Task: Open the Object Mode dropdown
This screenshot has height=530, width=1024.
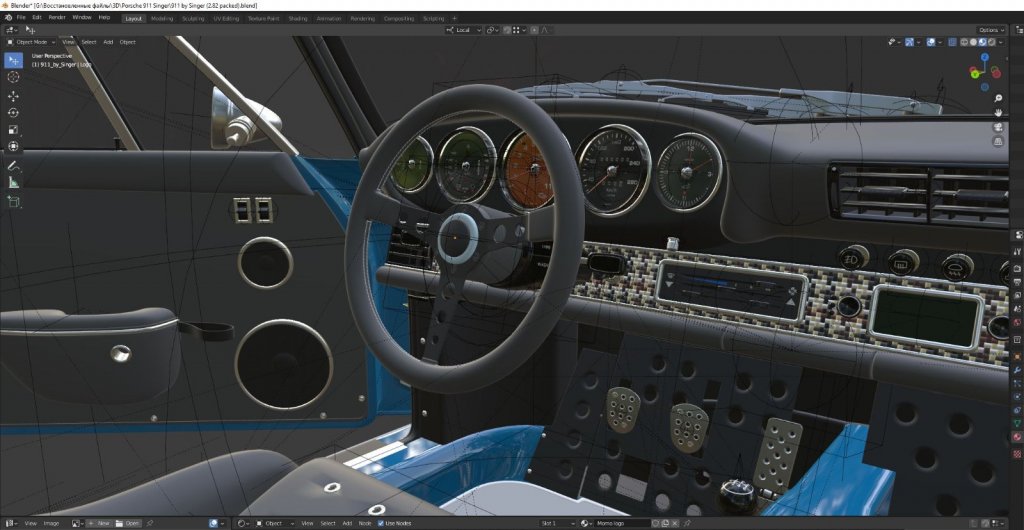Action: 30,42
